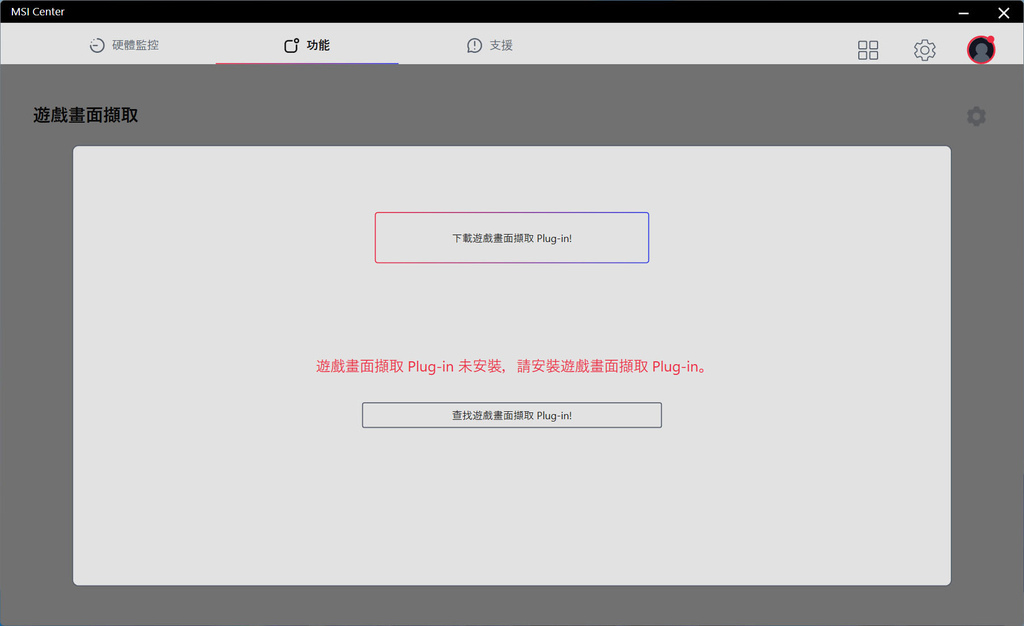Click the red Plug-in 未安裝 warning text
Screen dimensions: 1024x626
(512, 366)
